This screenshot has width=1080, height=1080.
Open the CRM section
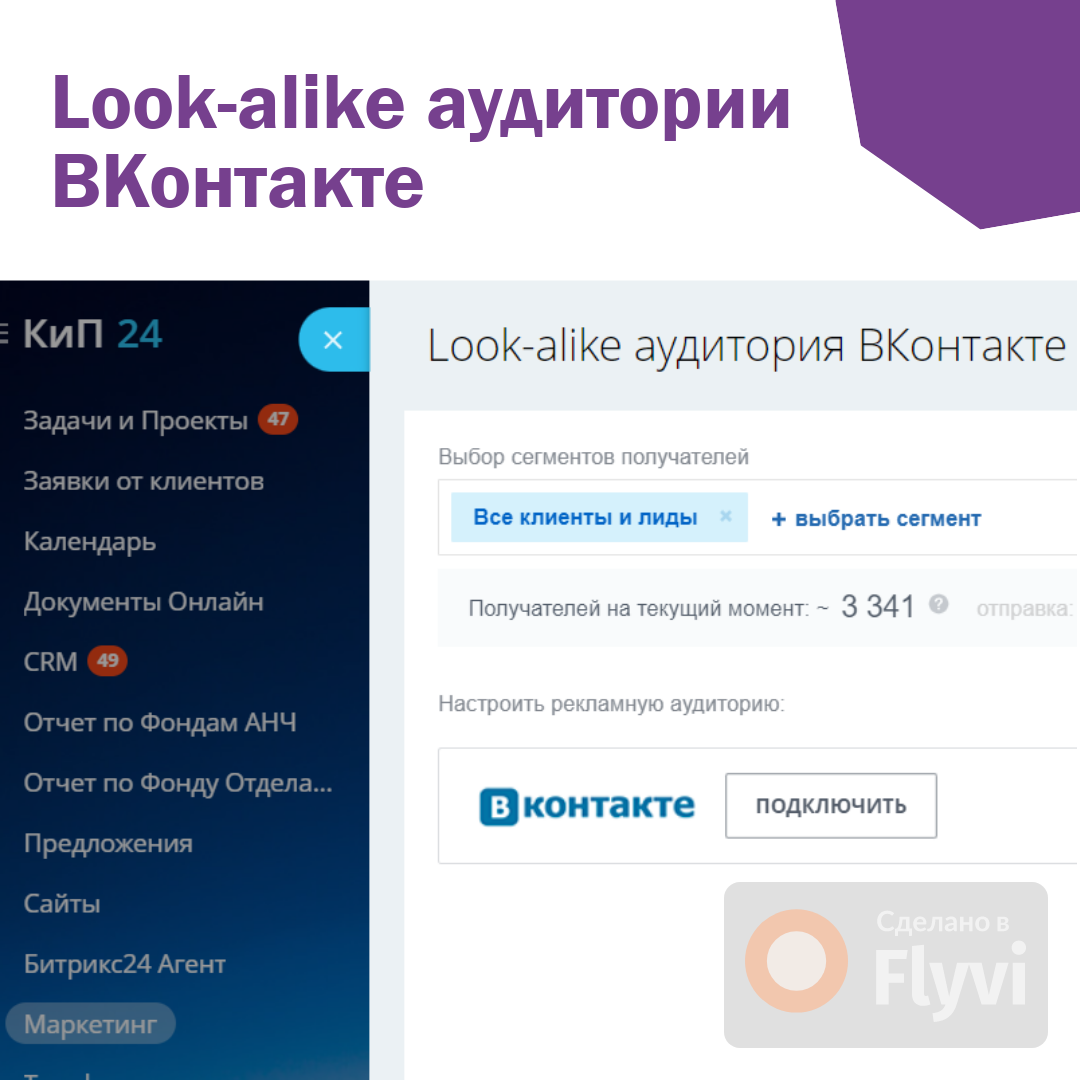[x=50, y=662]
